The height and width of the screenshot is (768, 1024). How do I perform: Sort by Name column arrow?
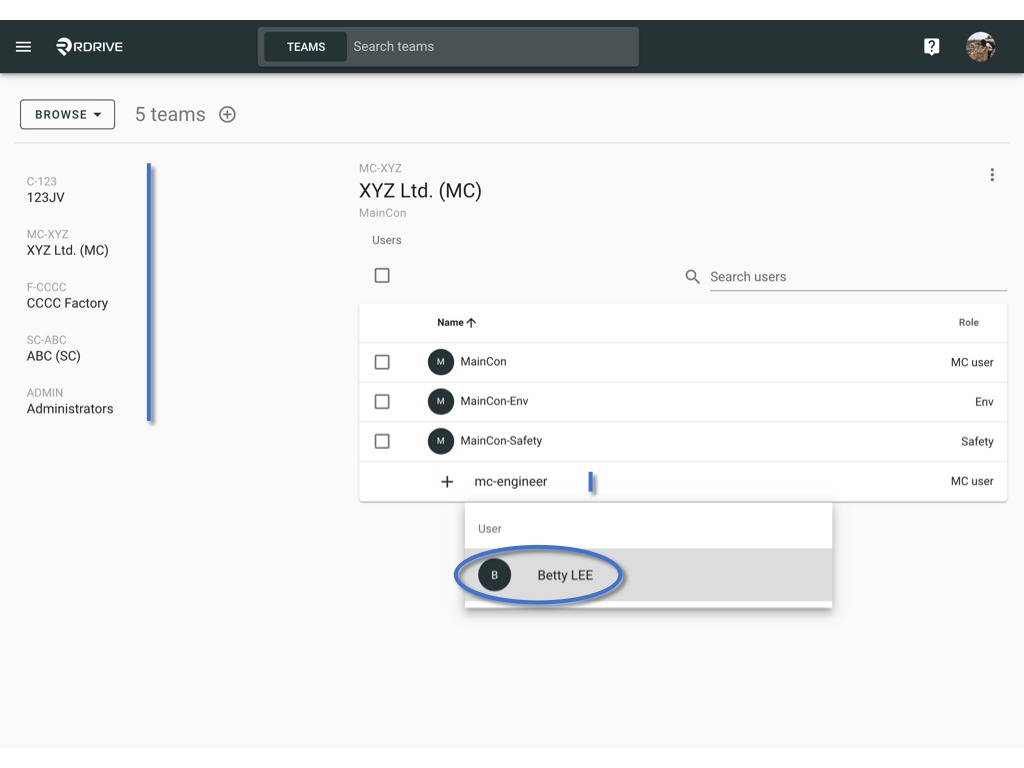[472, 323]
